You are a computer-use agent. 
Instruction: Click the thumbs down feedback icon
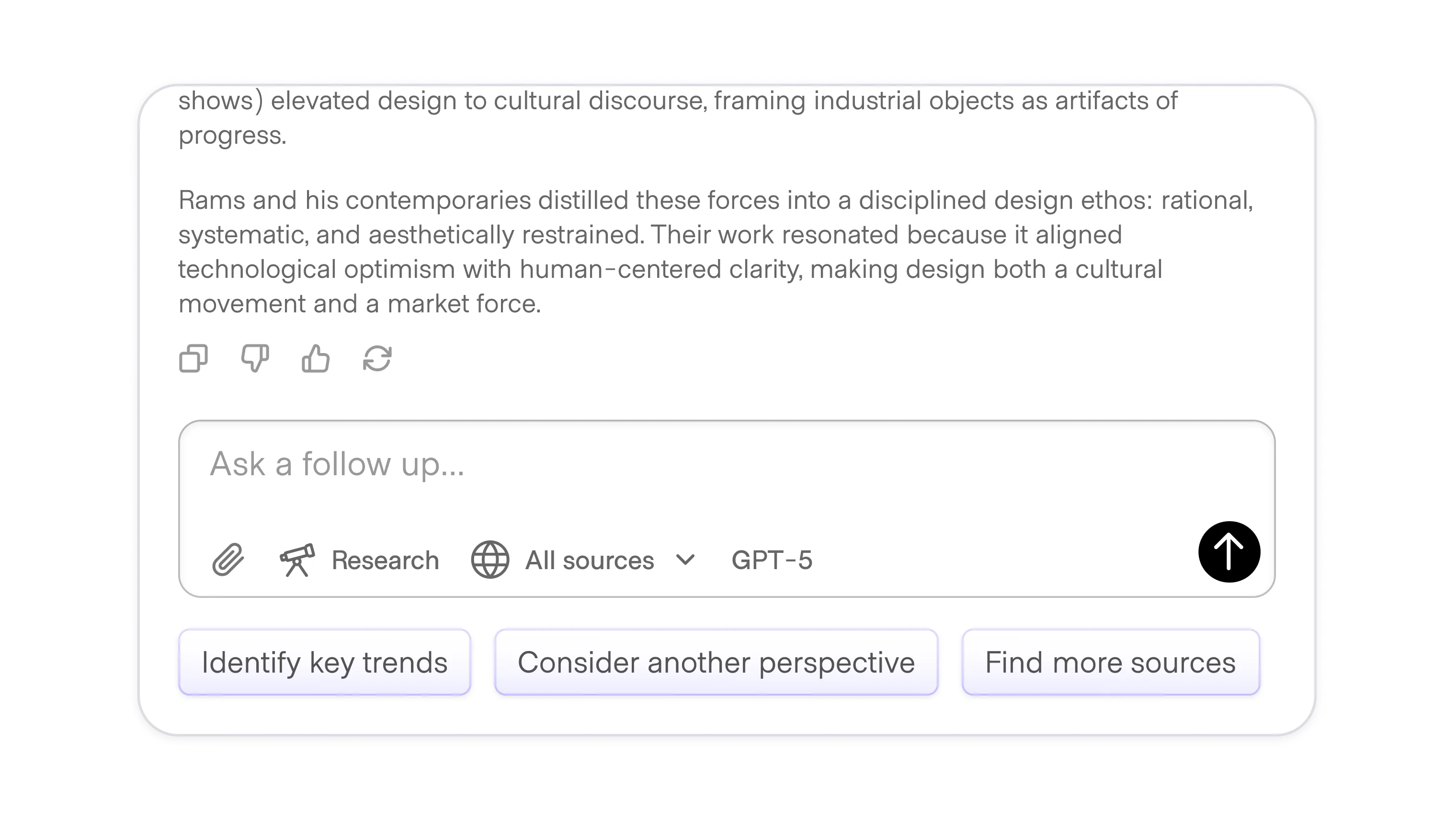[254, 358]
